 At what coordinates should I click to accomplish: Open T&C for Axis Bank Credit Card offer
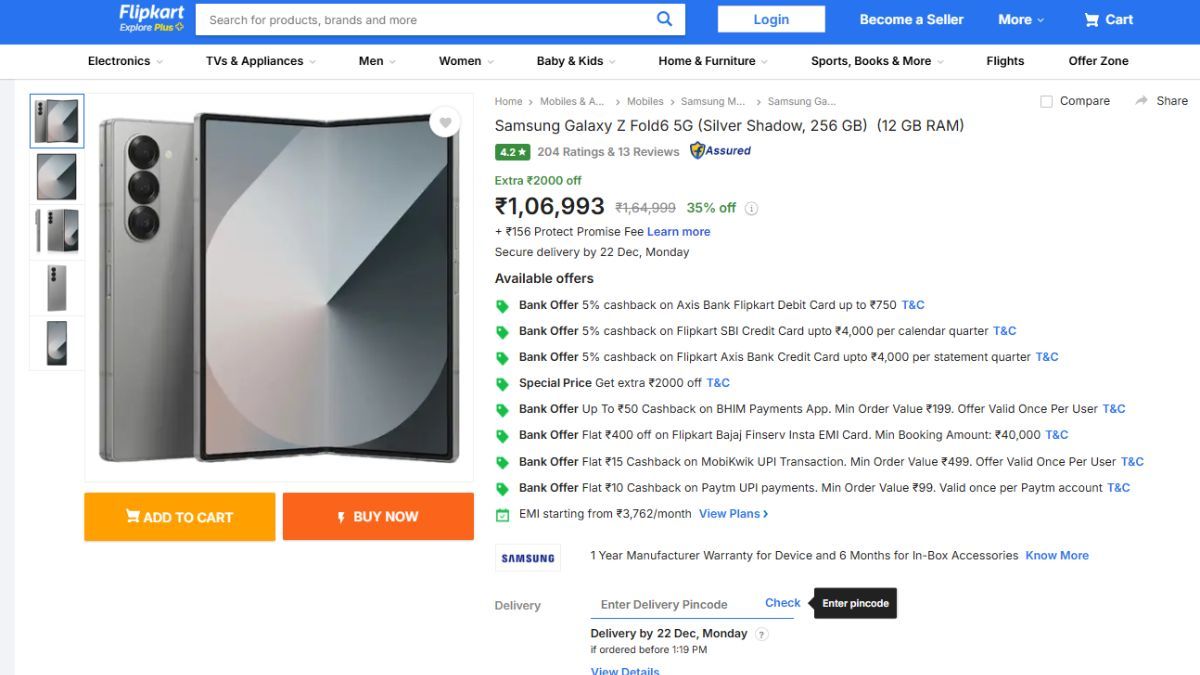(1047, 357)
